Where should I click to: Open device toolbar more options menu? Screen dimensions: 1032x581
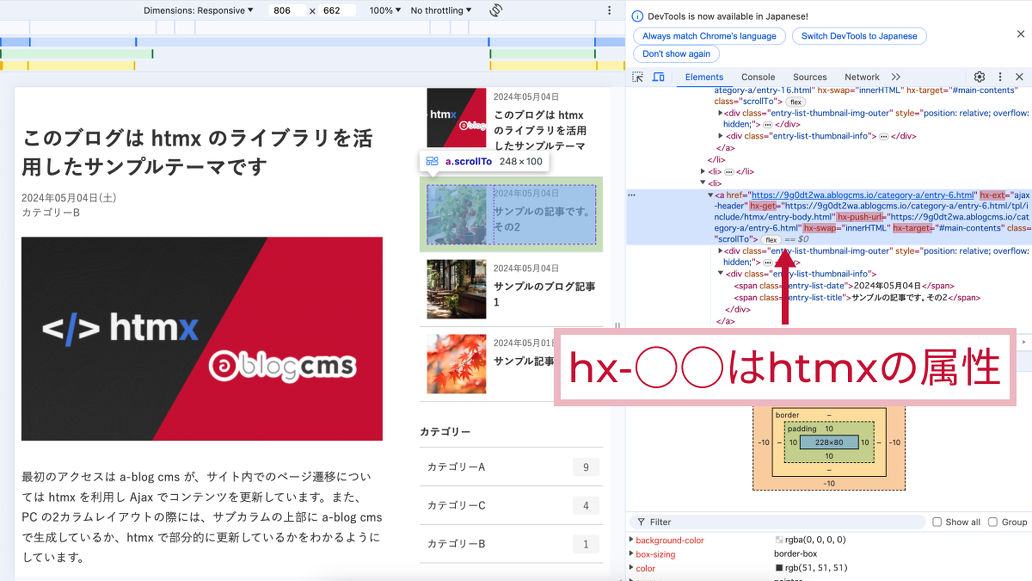[609, 11]
